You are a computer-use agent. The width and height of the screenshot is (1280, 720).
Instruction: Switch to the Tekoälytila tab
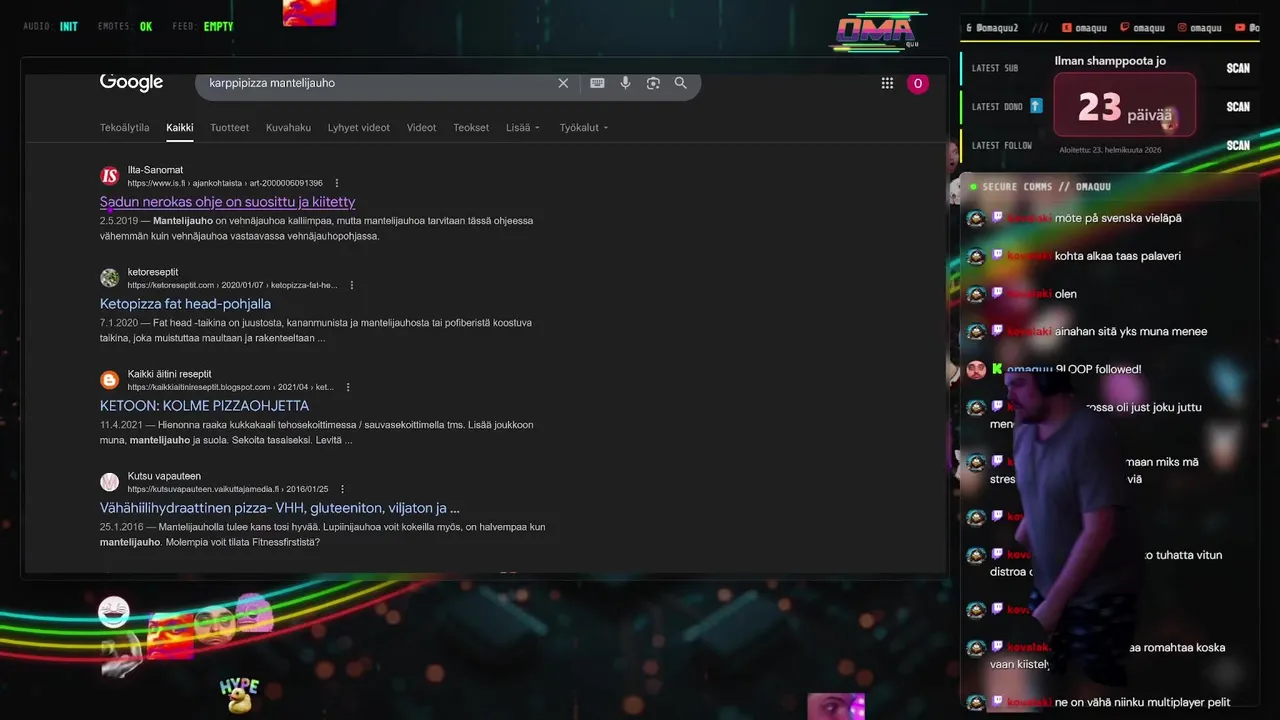[x=125, y=128]
